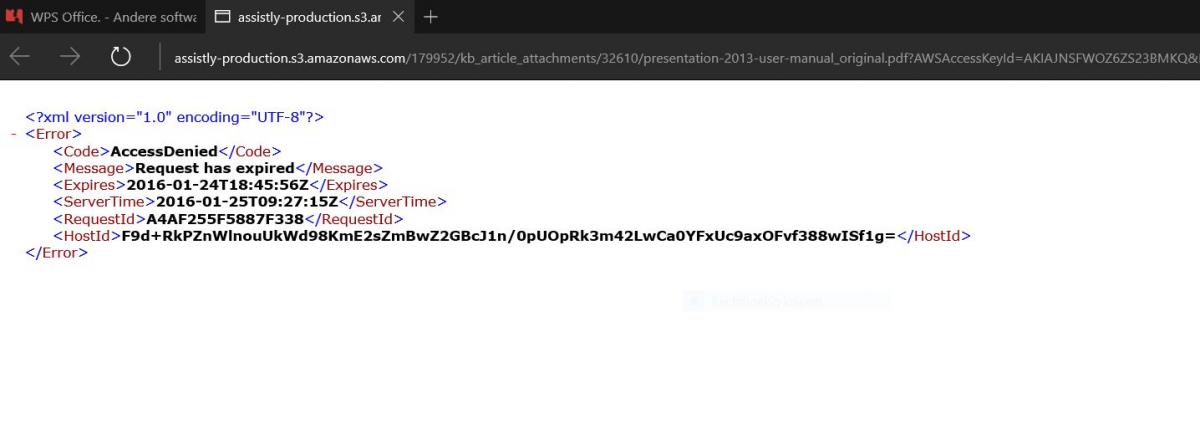Click the closing Error tag

pos(57,253)
